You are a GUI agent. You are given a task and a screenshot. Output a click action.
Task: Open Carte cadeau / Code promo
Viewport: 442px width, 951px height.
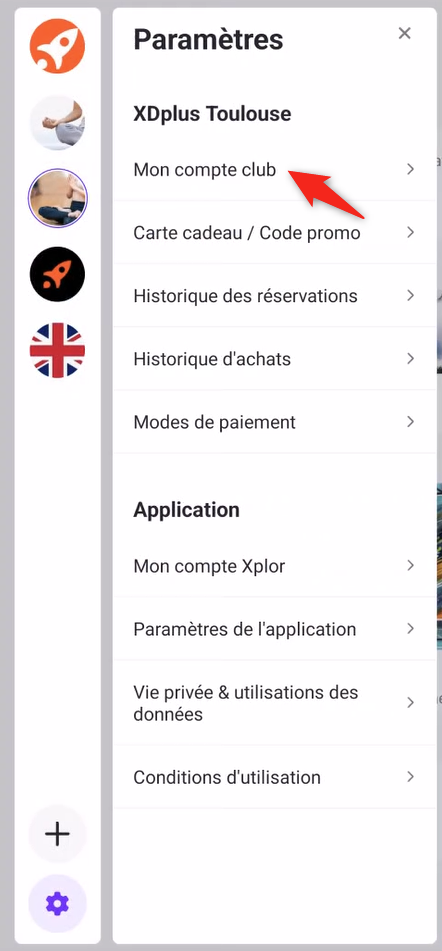click(275, 232)
